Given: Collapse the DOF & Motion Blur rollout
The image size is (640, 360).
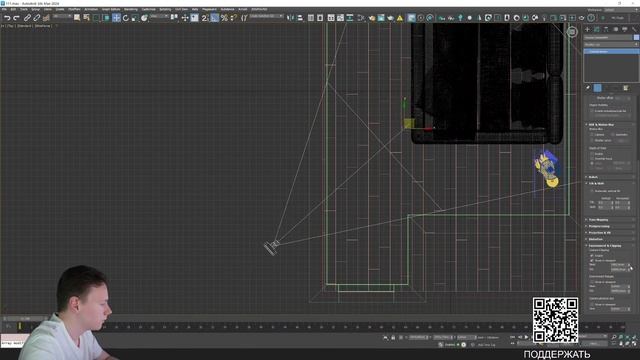Looking at the screenshot, I should click(x=610, y=124).
